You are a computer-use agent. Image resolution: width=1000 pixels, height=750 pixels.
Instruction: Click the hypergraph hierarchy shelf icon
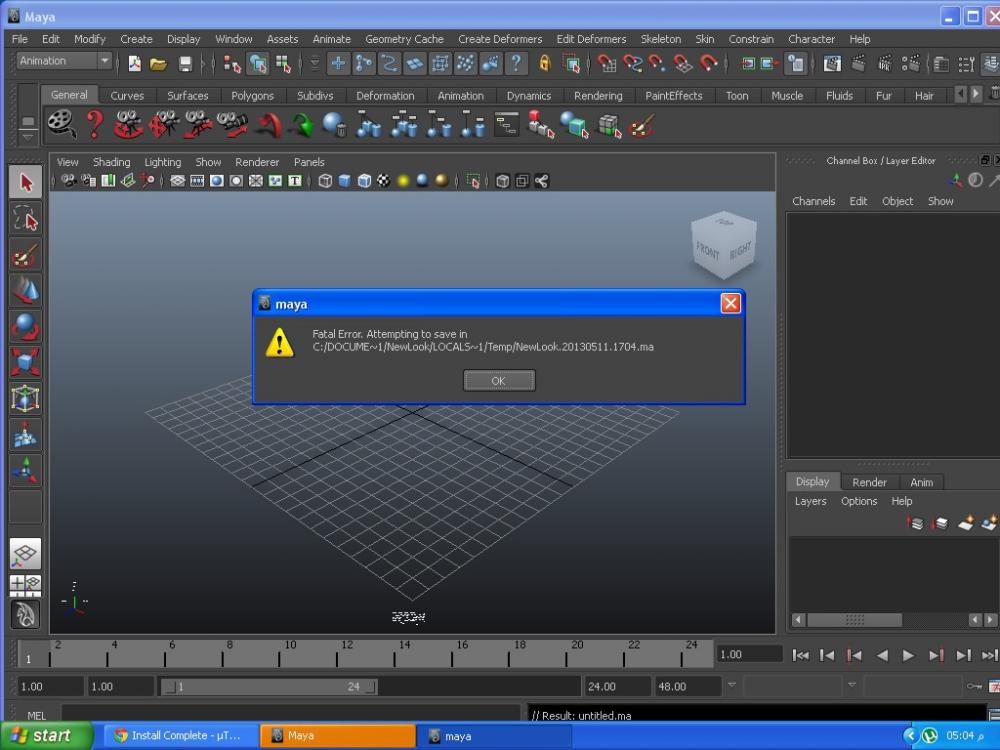[507, 124]
